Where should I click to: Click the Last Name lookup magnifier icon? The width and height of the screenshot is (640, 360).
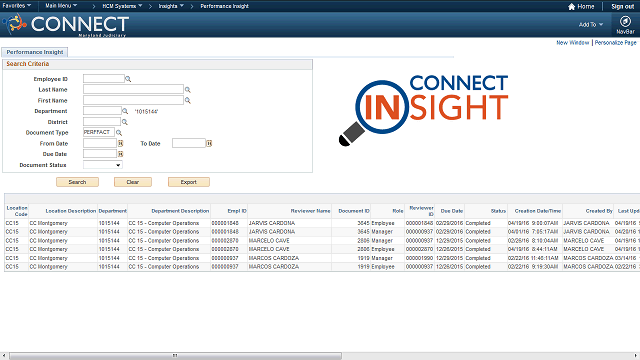(x=188, y=89)
